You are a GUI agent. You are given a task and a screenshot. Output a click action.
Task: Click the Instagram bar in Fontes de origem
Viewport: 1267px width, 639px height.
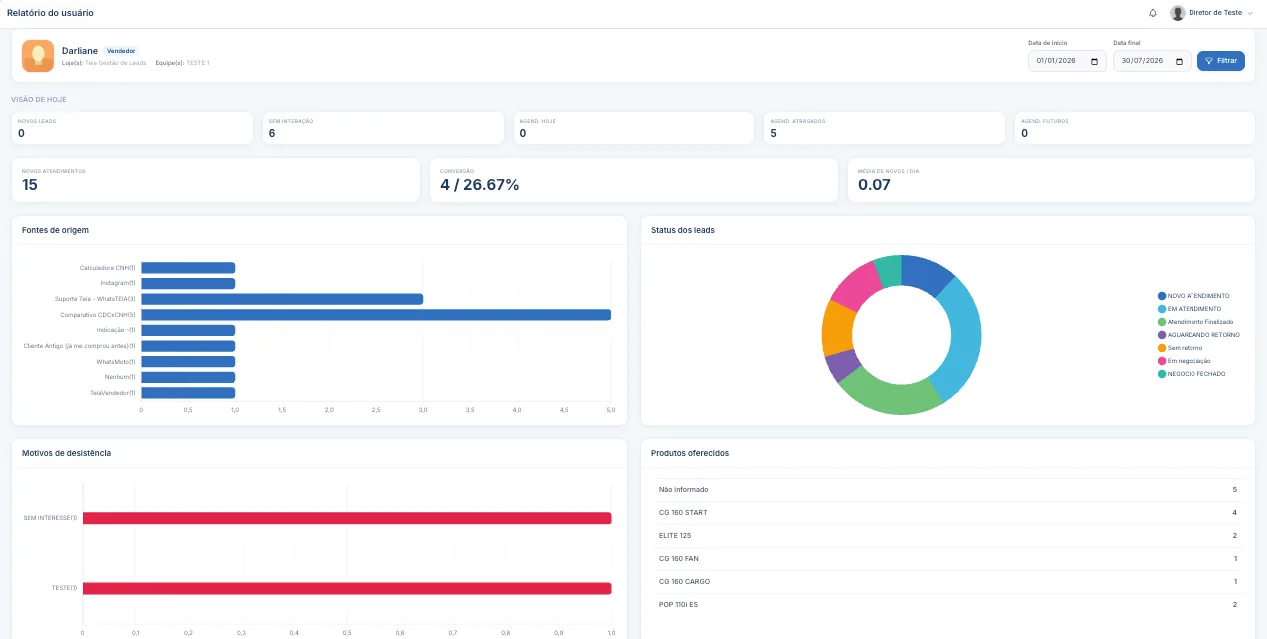[x=188, y=283]
